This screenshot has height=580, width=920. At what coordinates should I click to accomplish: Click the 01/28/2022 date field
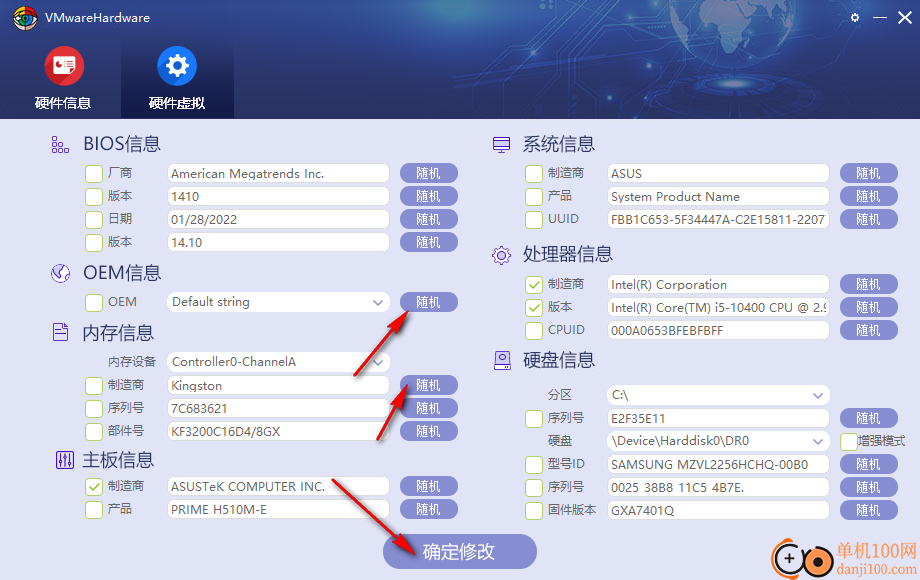point(278,219)
